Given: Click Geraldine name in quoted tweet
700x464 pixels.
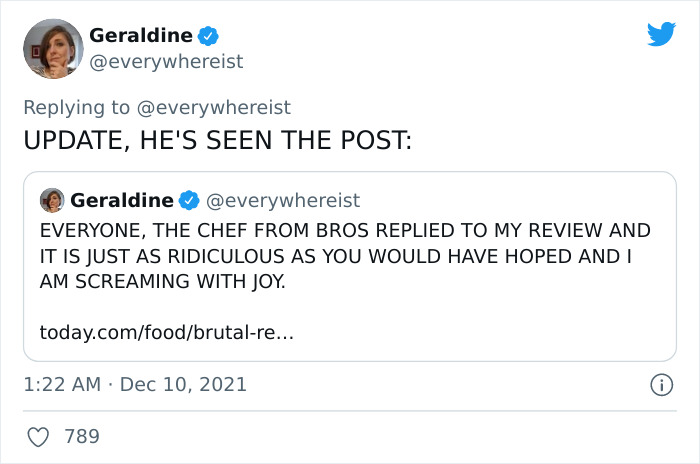Looking at the screenshot, I should pos(120,200).
